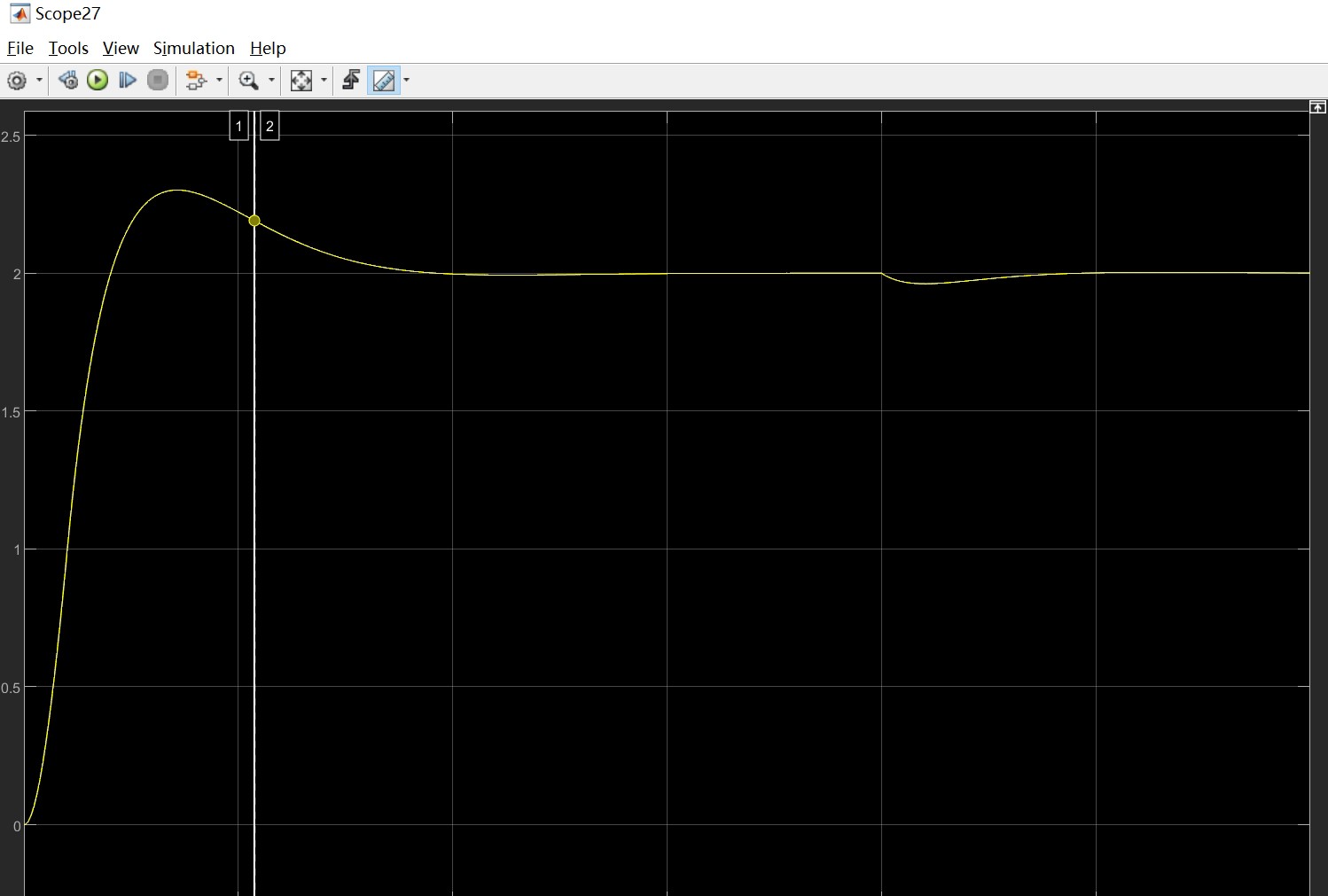Open the Simulation menu
The height and width of the screenshot is (896, 1328).
coord(194,48)
